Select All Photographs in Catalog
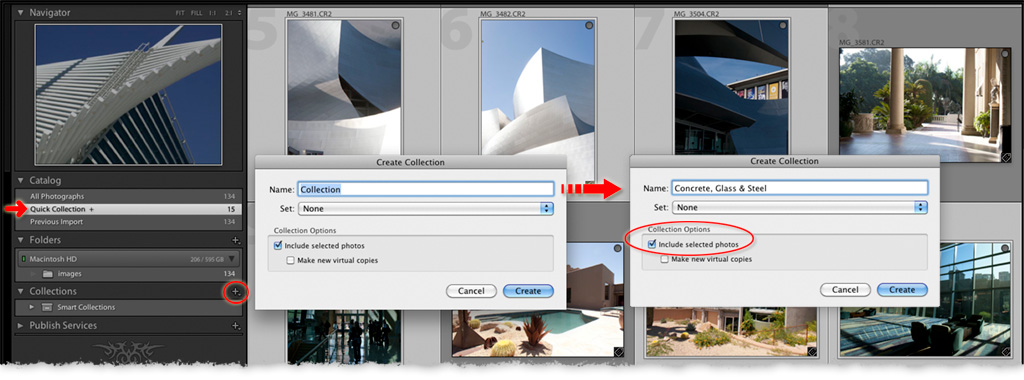The height and width of the screenshot is (380, 1024). (128, 197)
